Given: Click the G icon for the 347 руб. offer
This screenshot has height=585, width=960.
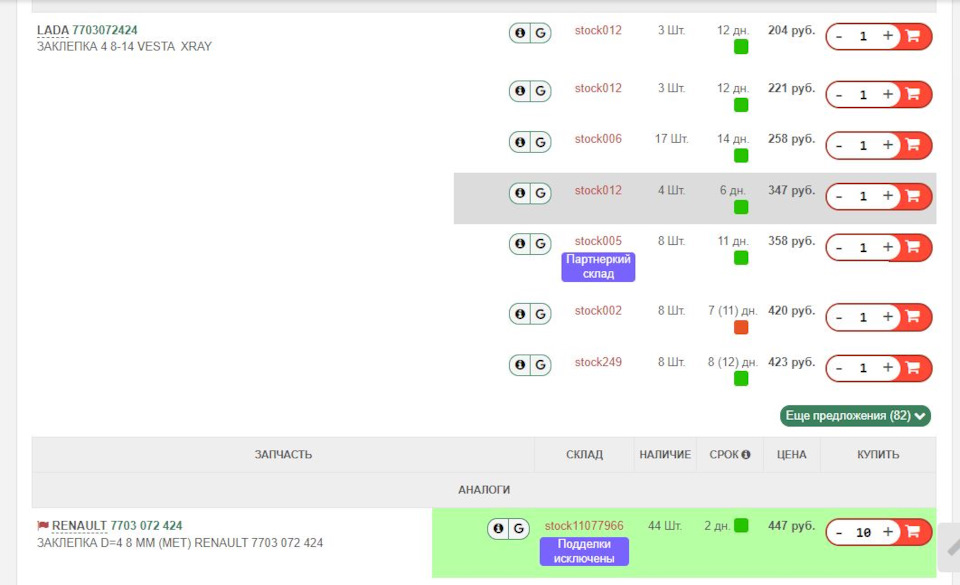Looking at the screenshot, I should click(541, 193).
